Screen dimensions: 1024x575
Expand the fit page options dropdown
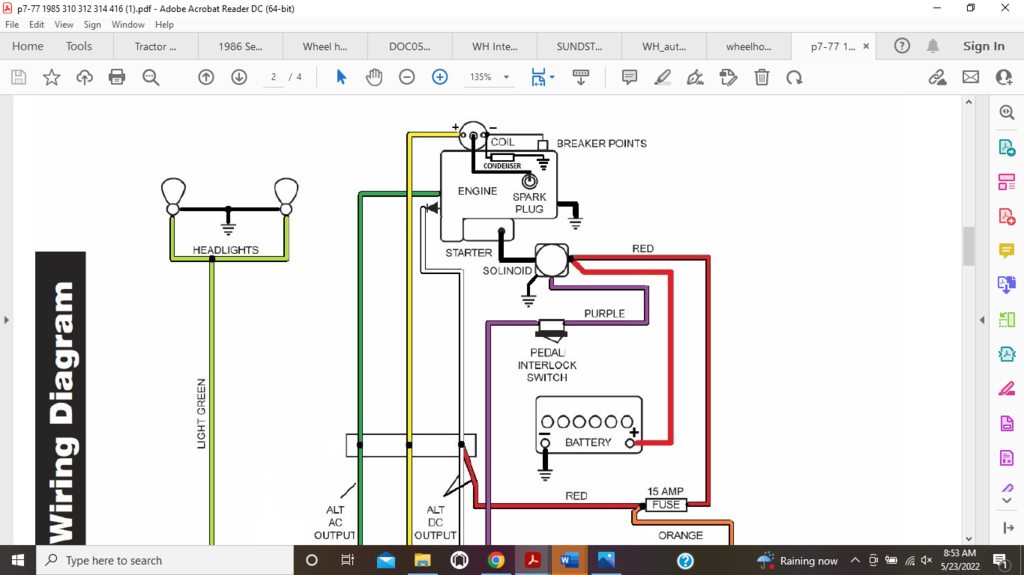click(551, 77)
